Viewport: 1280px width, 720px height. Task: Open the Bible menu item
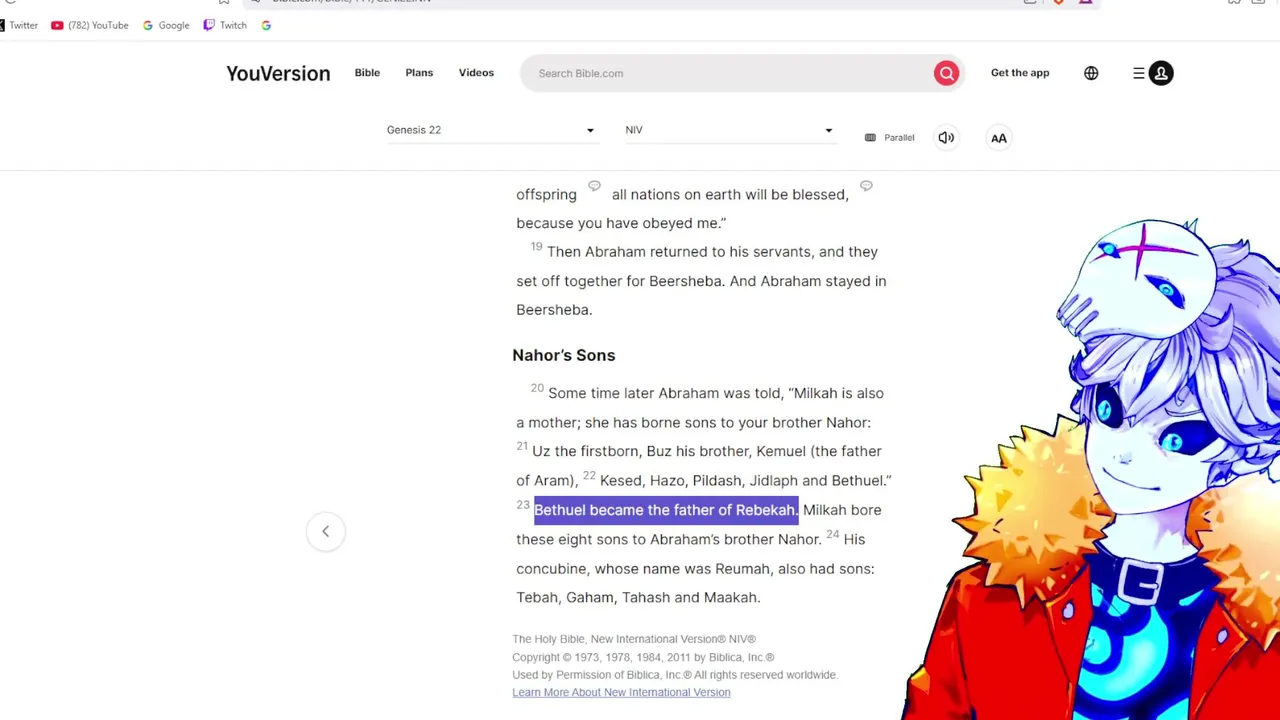367,73
